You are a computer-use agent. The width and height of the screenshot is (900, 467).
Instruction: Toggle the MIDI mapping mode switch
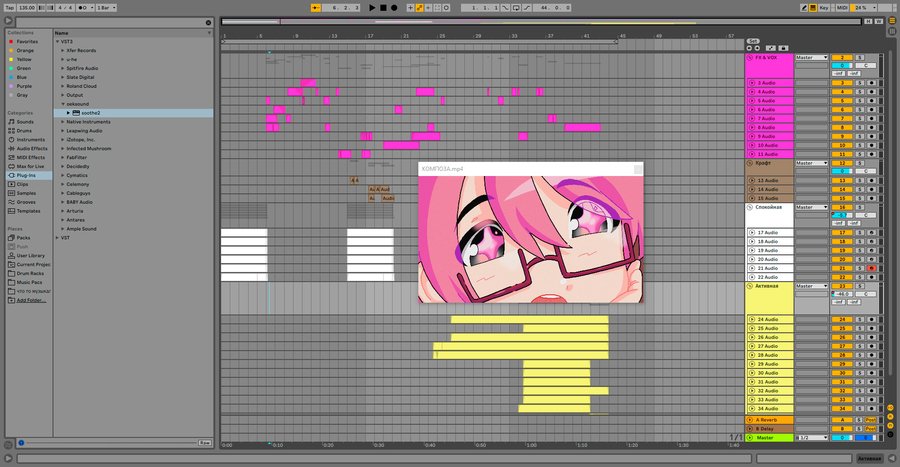[x=841, y=7]
